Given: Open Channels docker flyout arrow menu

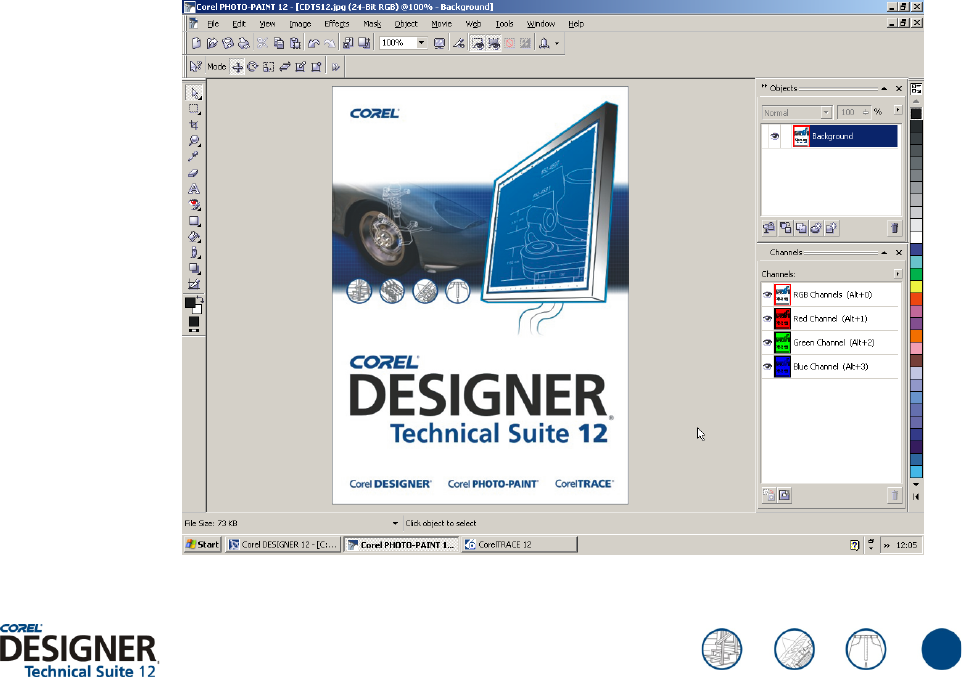Looking at the screenshot, I should tap(898, 274).
